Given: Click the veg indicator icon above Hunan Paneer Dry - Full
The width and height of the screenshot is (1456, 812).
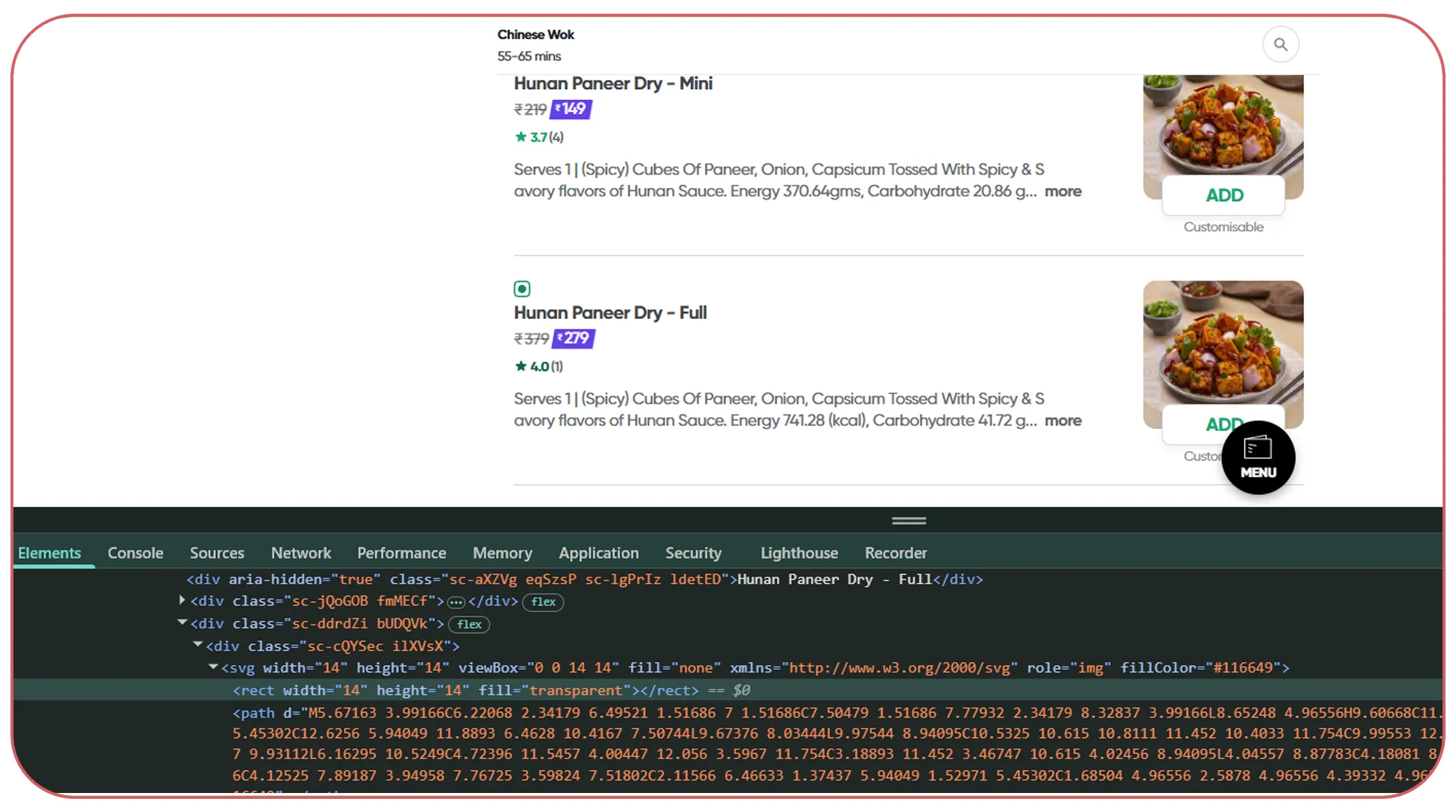Looking at the screenshot, I should [522, 289].
